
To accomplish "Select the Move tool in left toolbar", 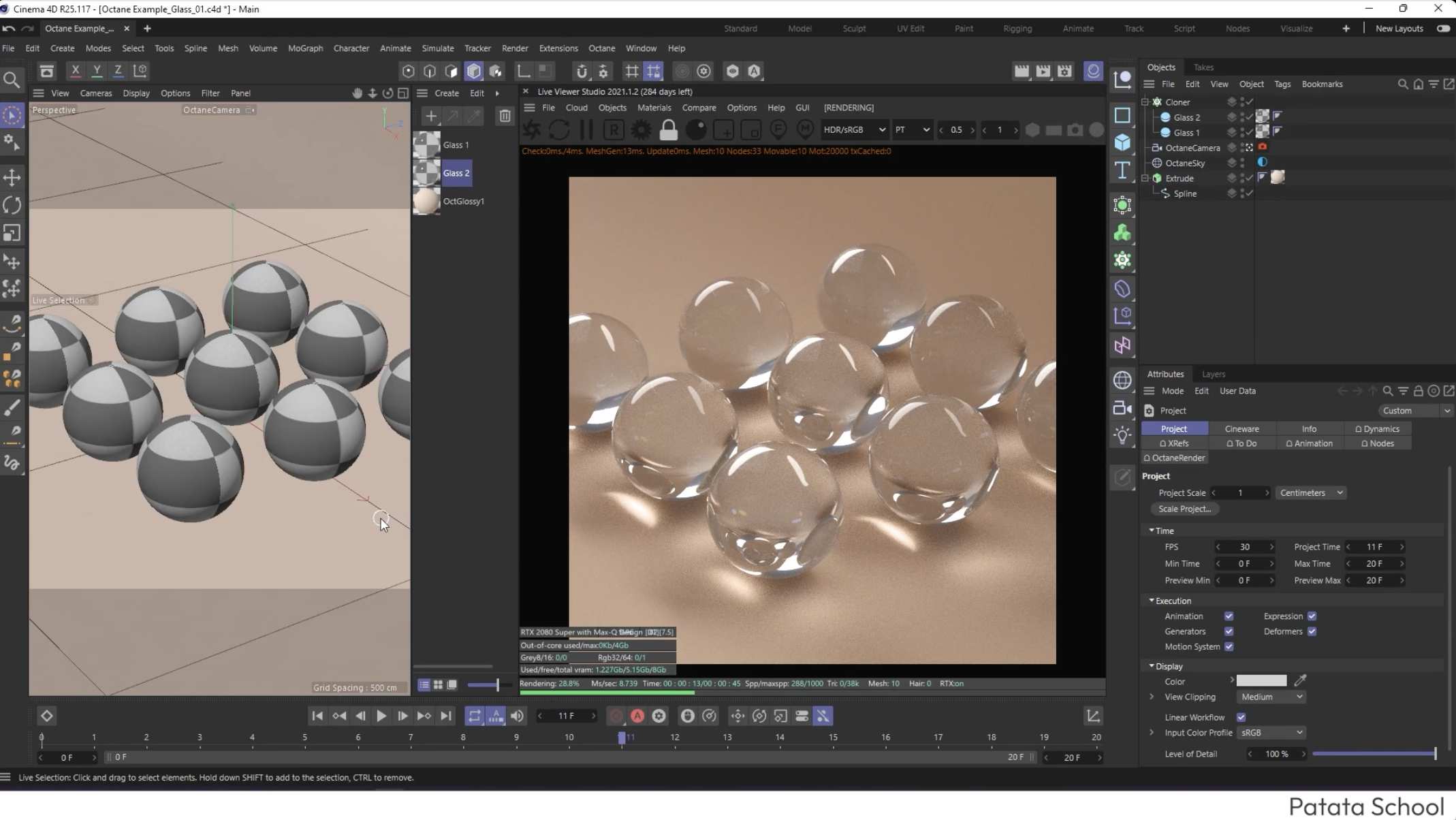I will click(12, 178).
